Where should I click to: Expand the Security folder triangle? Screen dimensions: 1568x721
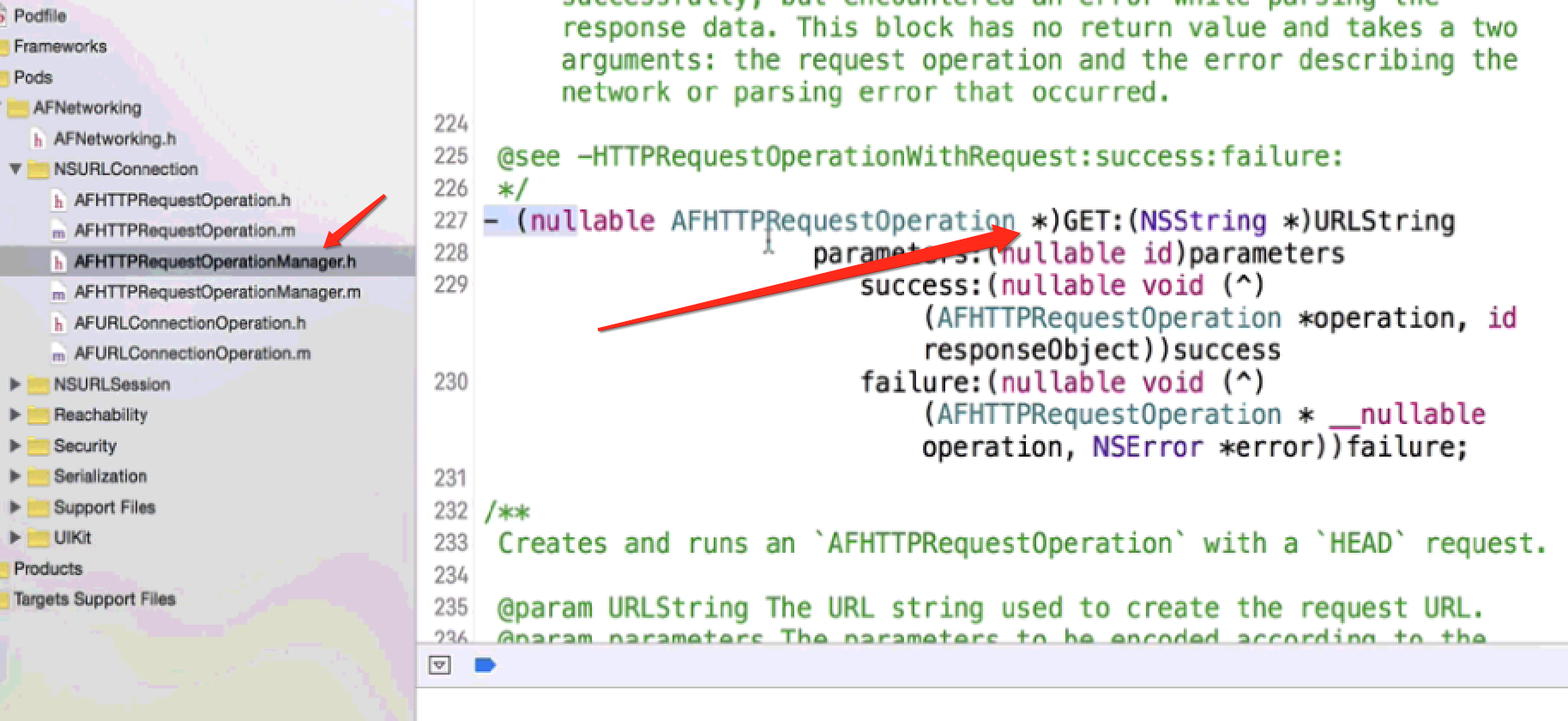click(15, 445)
